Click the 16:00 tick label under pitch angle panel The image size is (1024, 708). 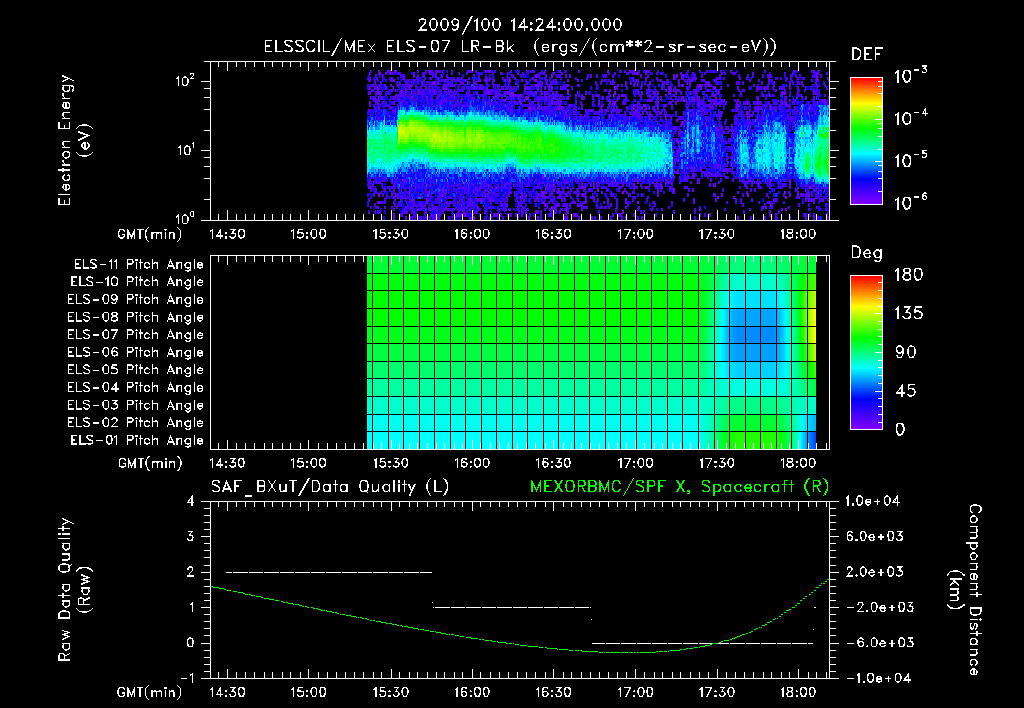pos(472,464)
